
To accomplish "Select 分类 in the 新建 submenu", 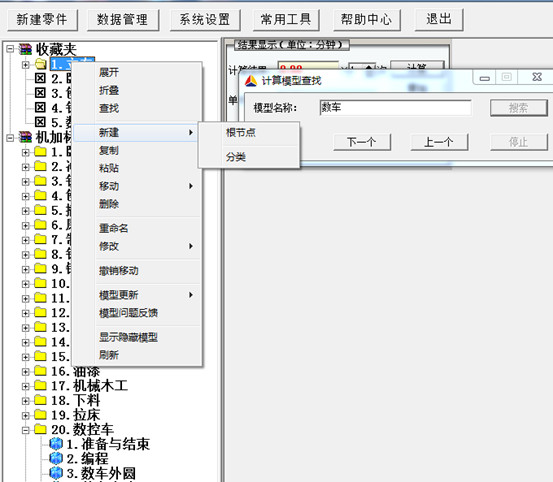I will pyautogui.click(x=236, y=157).
